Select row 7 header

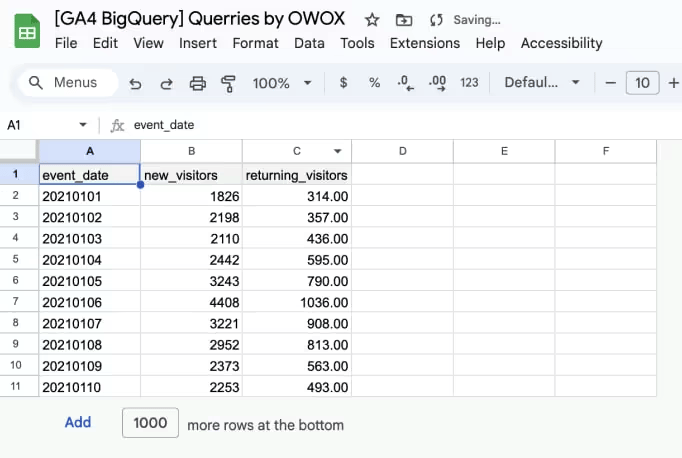19,301
